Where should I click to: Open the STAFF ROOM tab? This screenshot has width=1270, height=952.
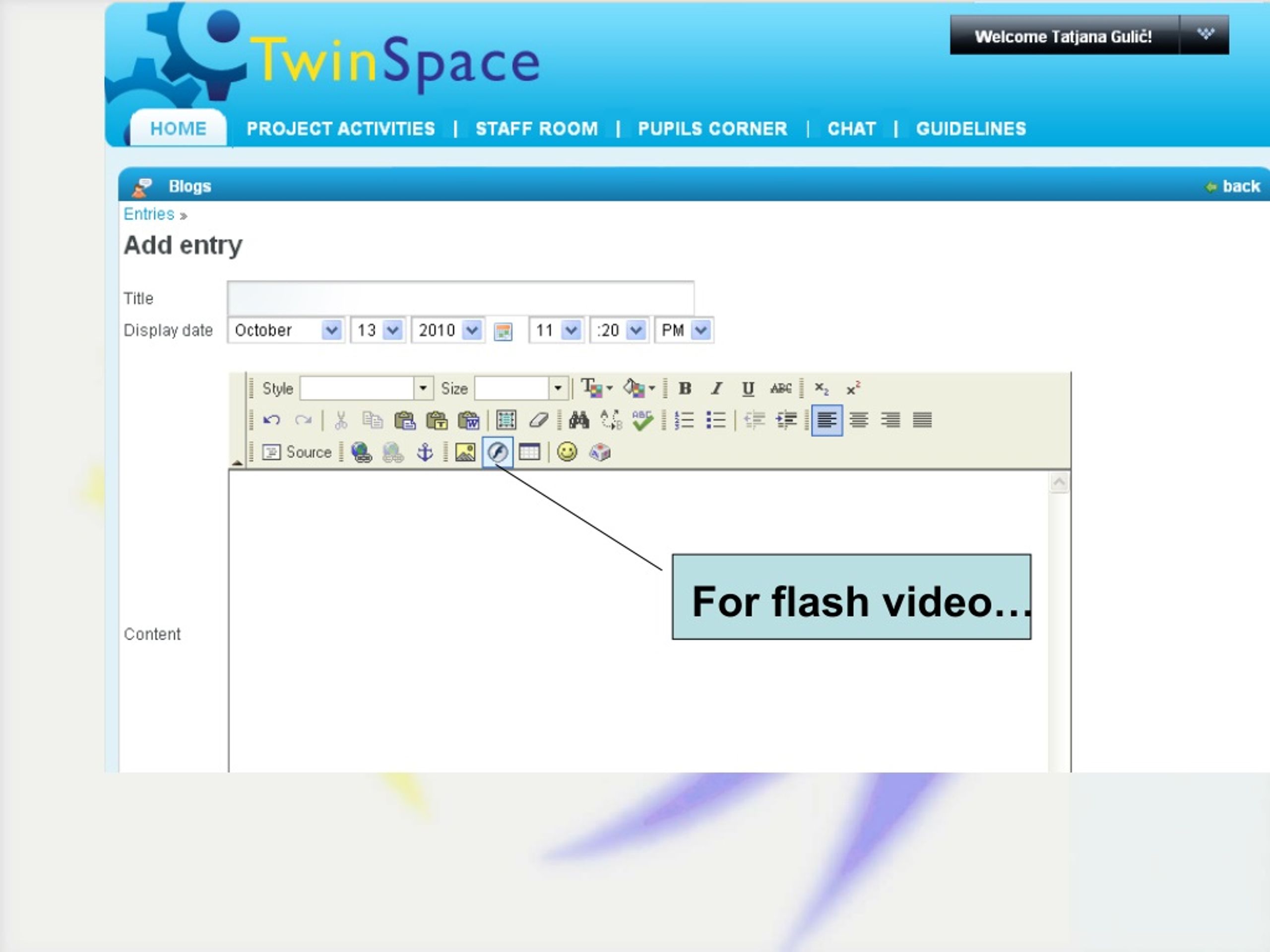537,128
